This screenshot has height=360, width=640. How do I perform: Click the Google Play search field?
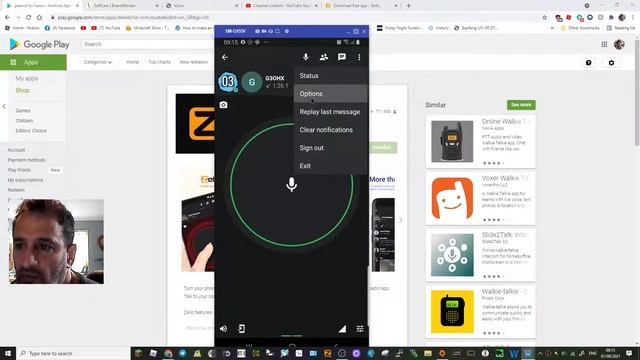pyautogui.click(x=147, y=44)
